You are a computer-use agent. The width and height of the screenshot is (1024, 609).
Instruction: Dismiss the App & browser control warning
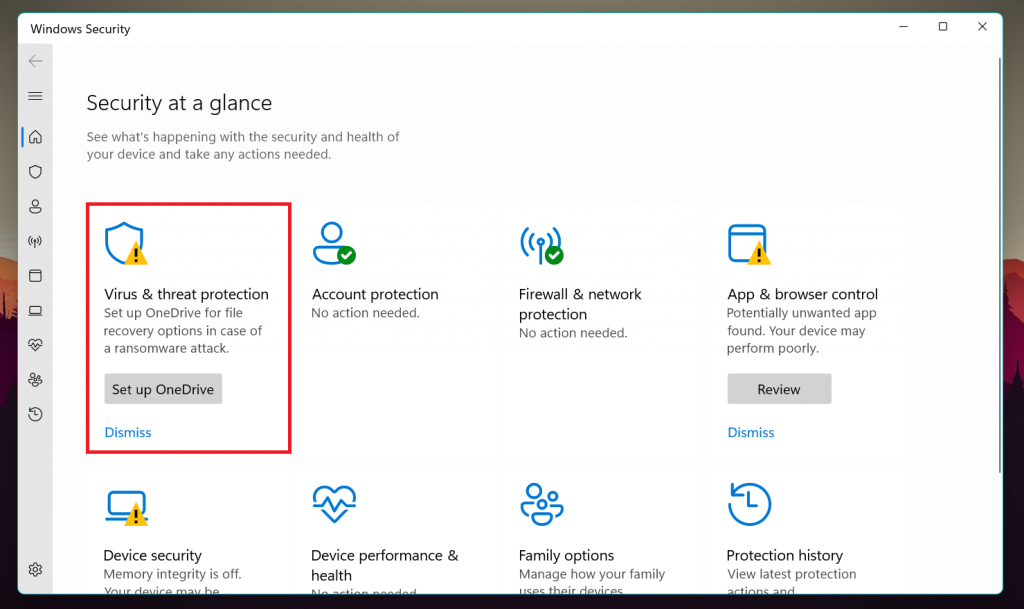tap(750, 432)
